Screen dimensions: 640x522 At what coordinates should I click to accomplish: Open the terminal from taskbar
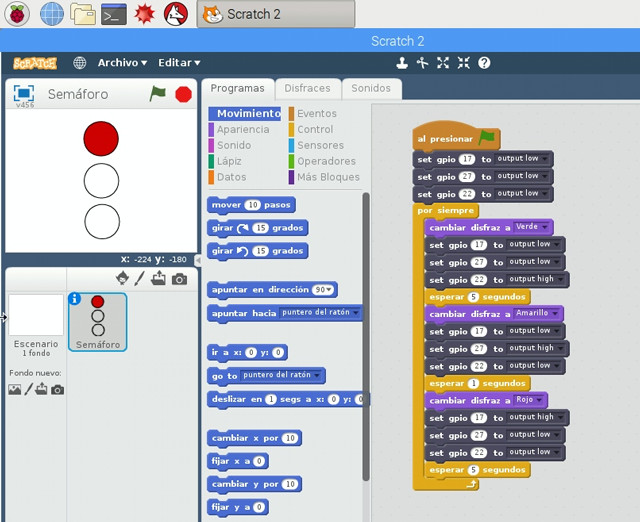113,14
